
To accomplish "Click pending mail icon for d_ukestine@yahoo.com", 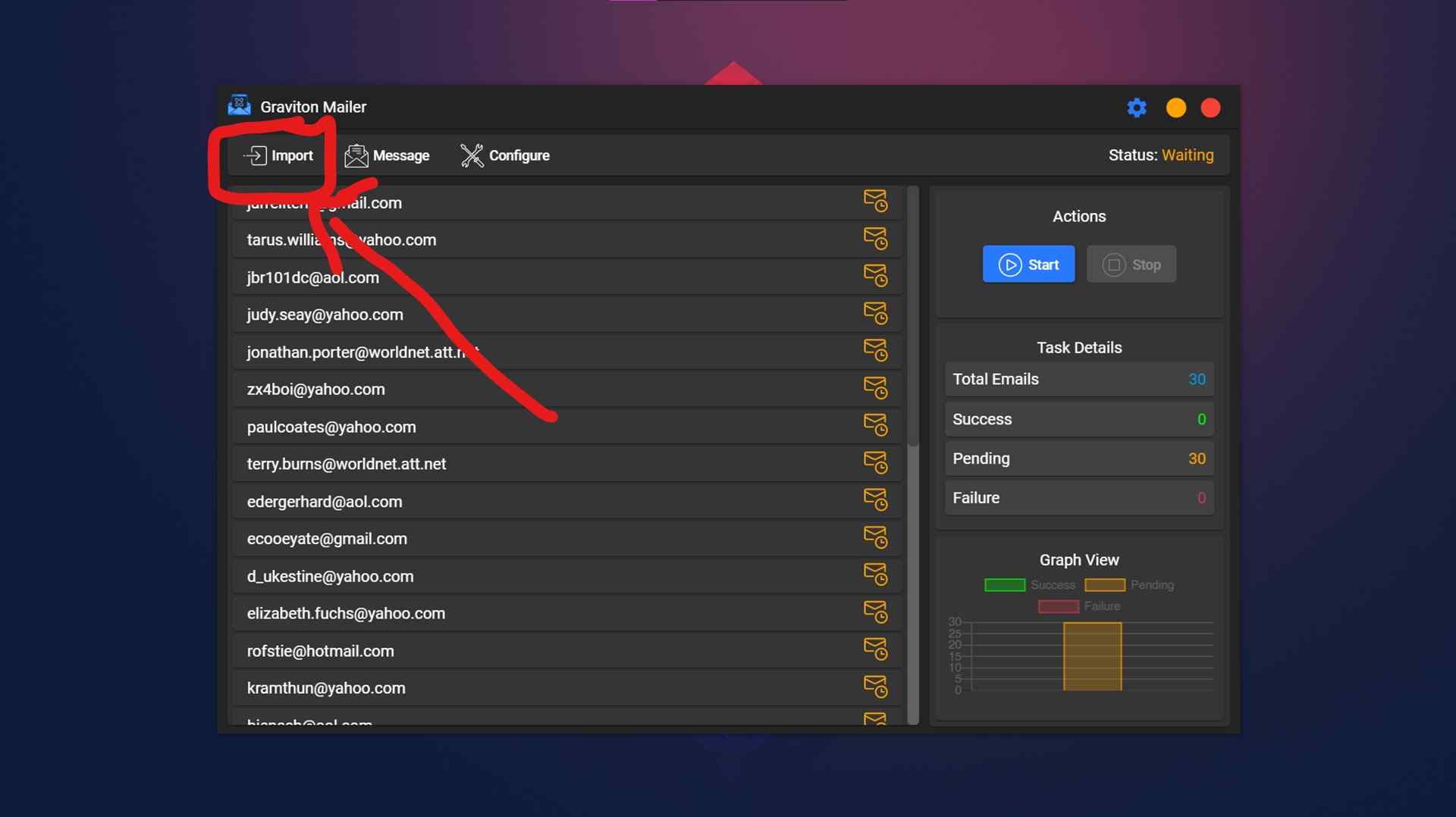I will pos(875,574).
